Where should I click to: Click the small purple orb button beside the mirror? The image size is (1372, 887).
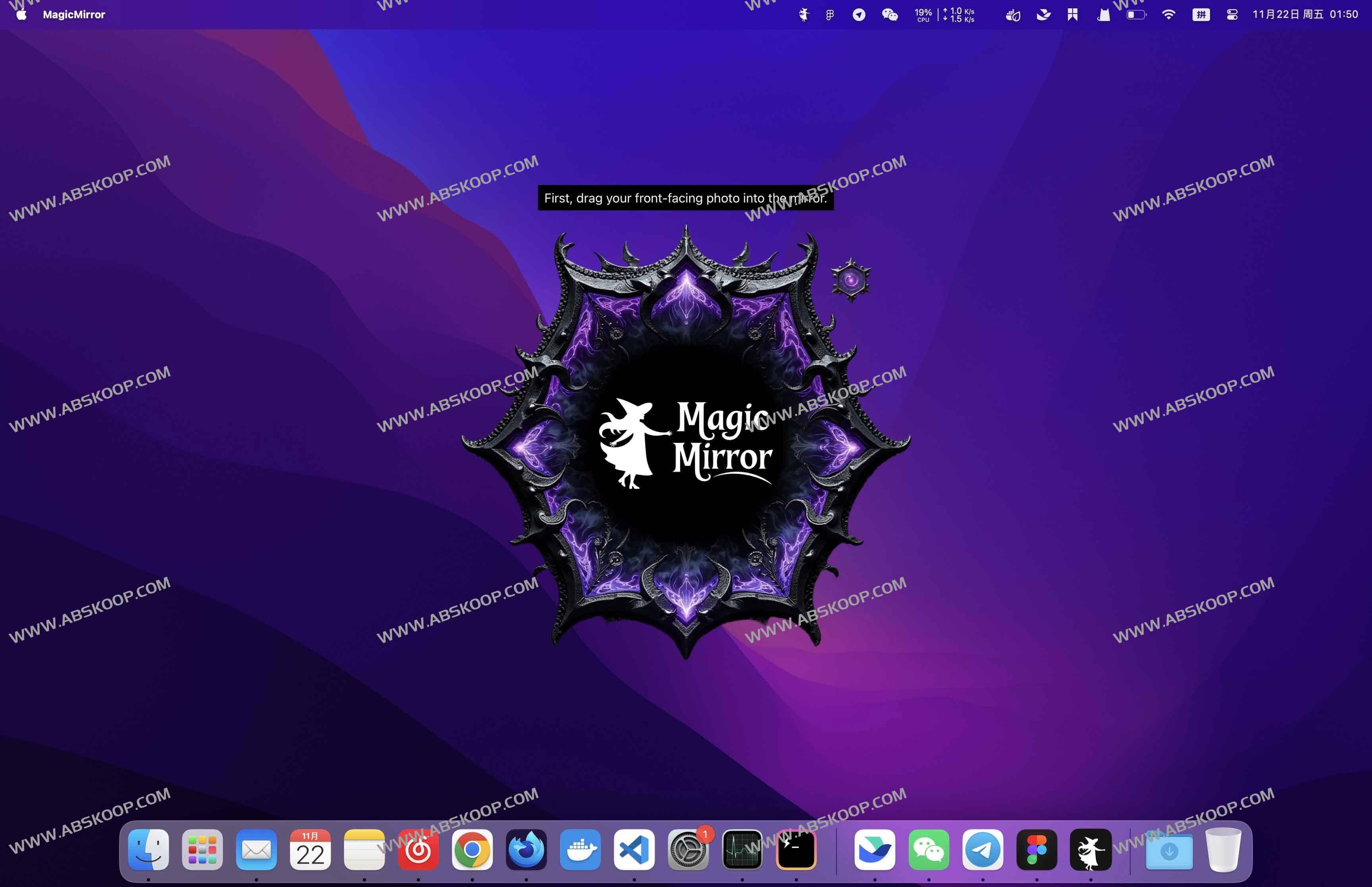point(850,280)
